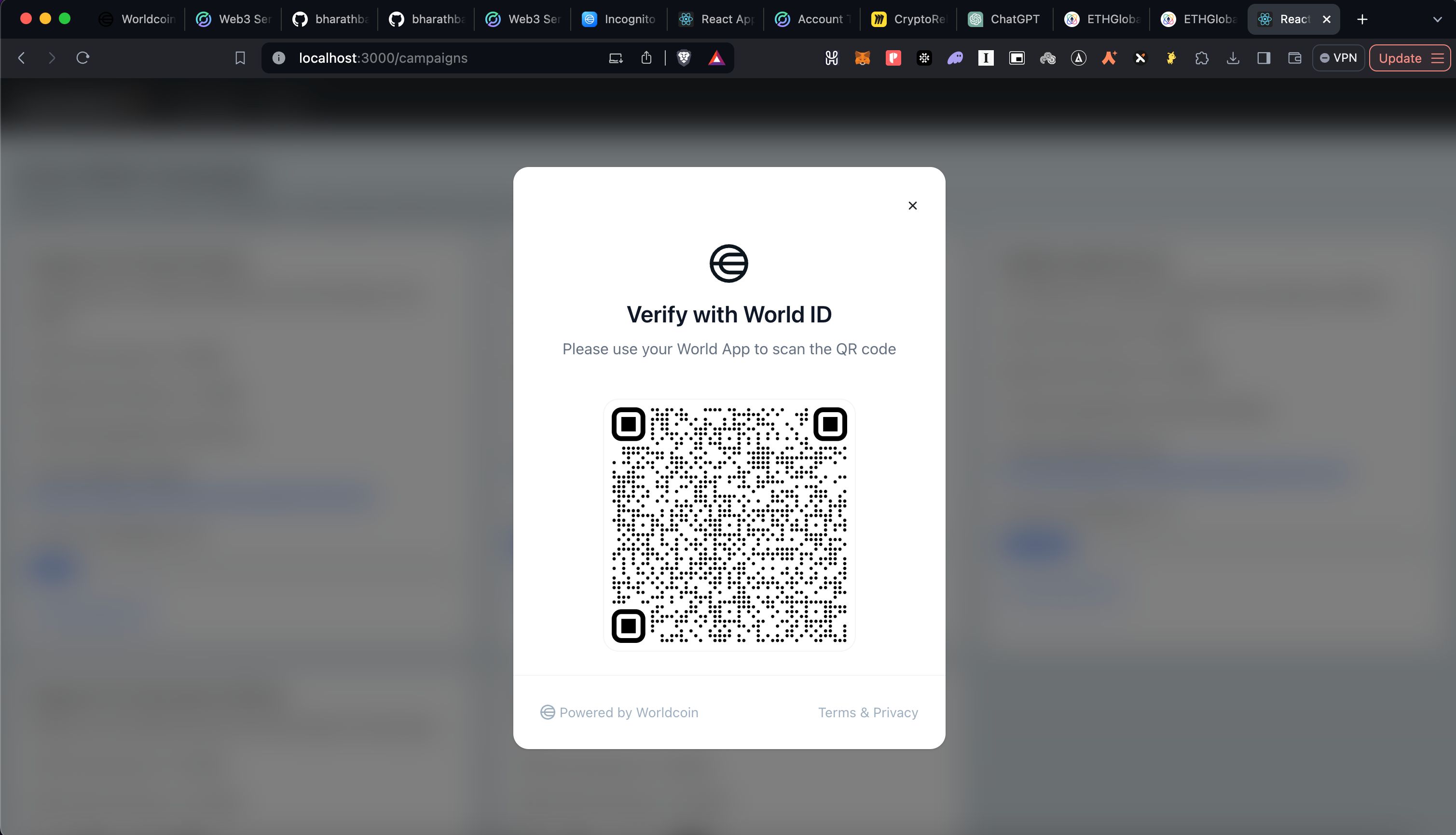
Task: Reload the localhost campaigns page
Action: tap(83, 58)
